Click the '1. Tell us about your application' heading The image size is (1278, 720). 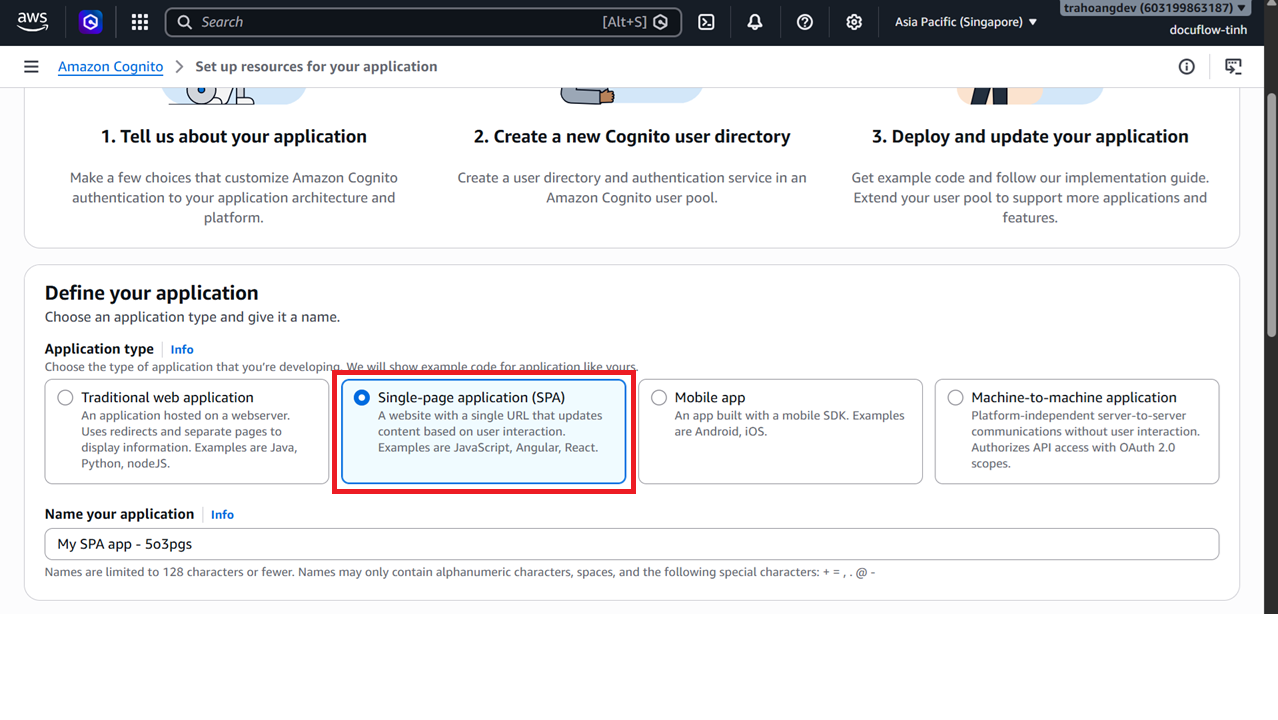pyautogui.click(x=234, y=136)
